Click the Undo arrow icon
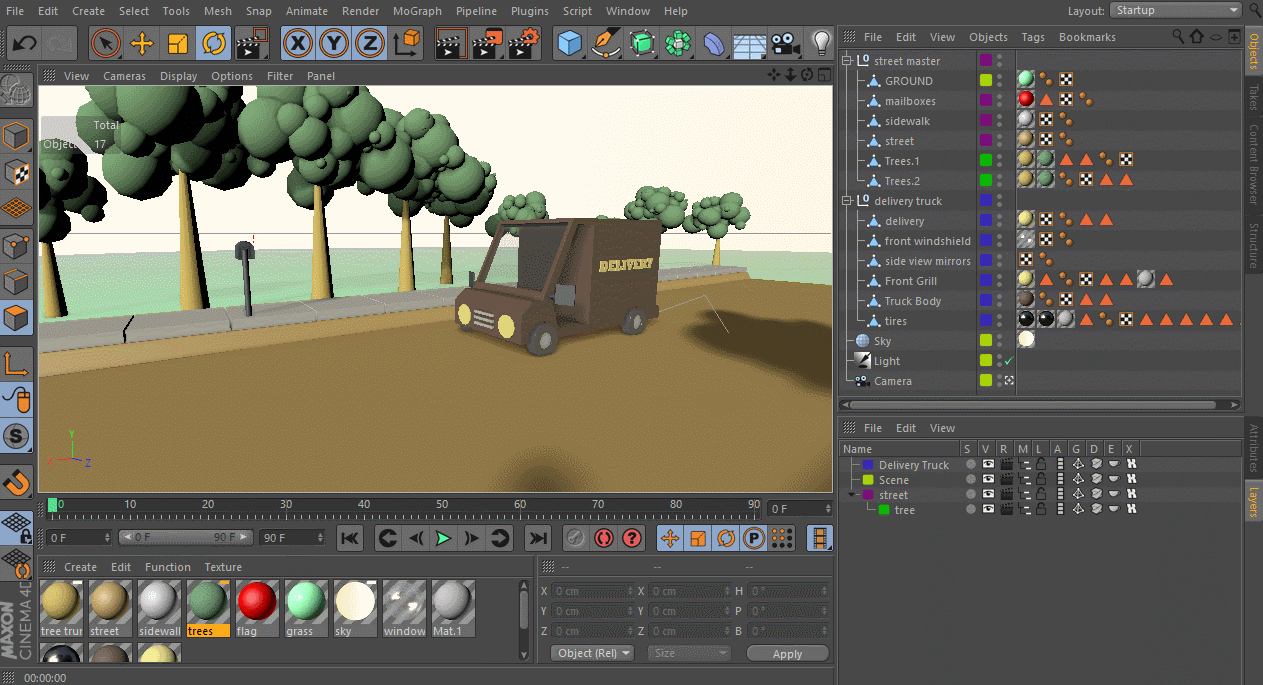The height and width of the screenshot is (685, 1263). coord(25,44)
